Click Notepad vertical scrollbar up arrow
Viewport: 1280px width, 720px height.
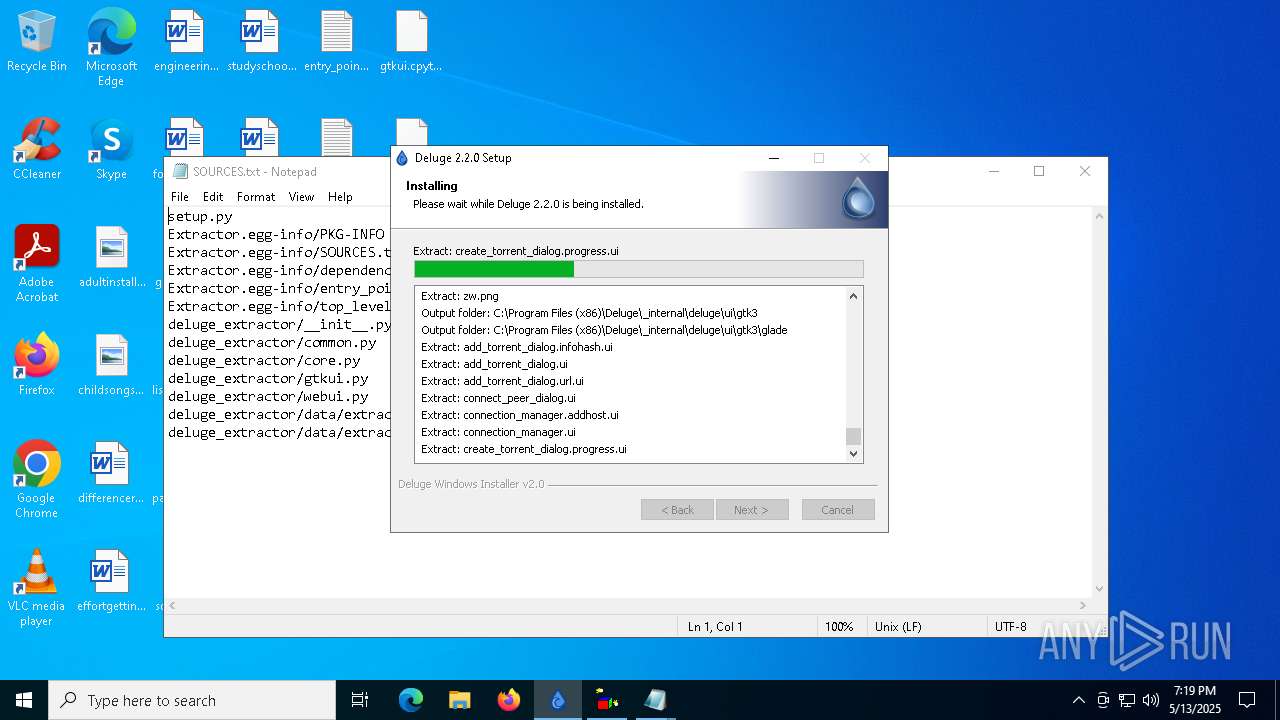tap(1099, 216)
